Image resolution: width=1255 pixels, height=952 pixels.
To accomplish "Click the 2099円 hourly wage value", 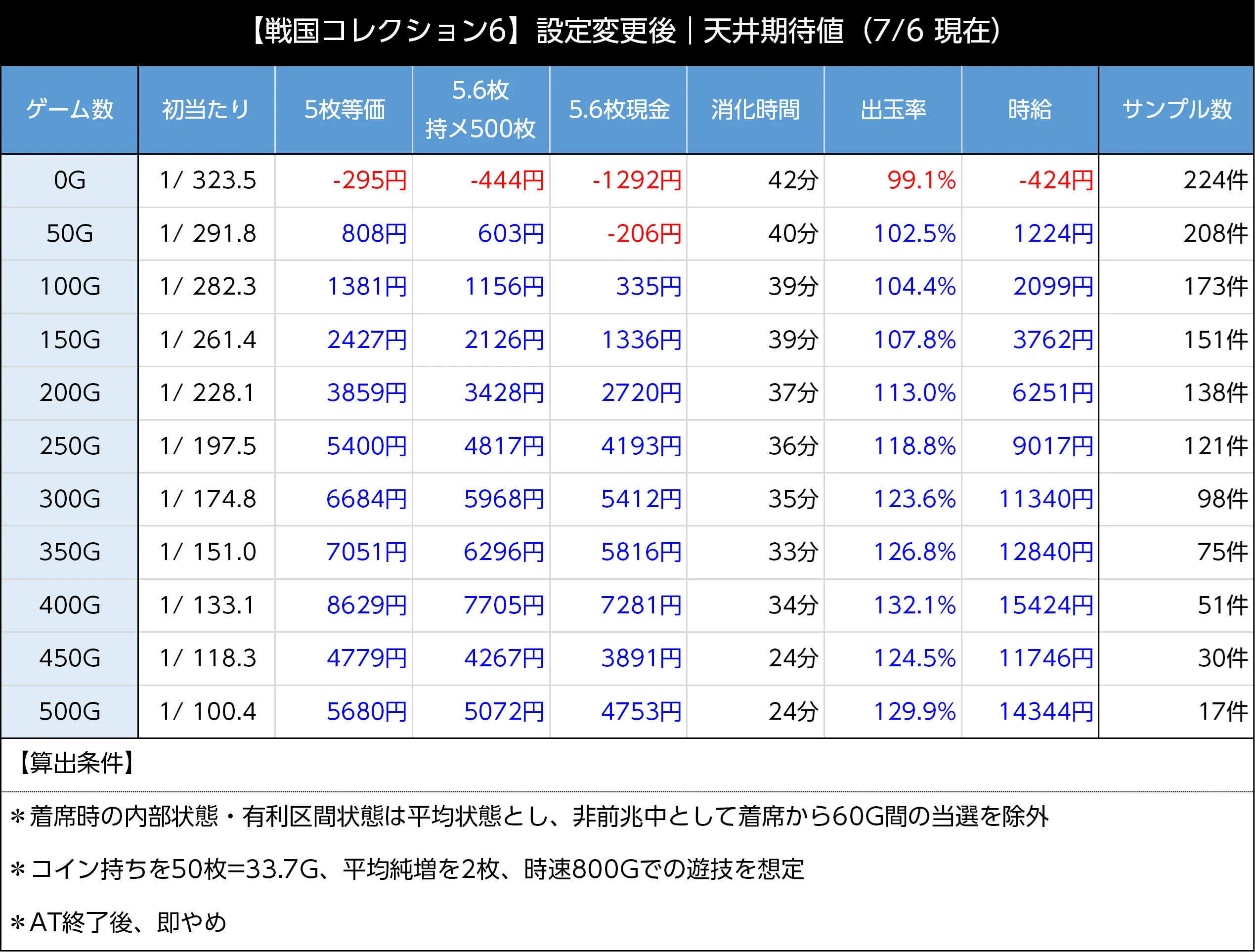I will [x=1054, y=287].
